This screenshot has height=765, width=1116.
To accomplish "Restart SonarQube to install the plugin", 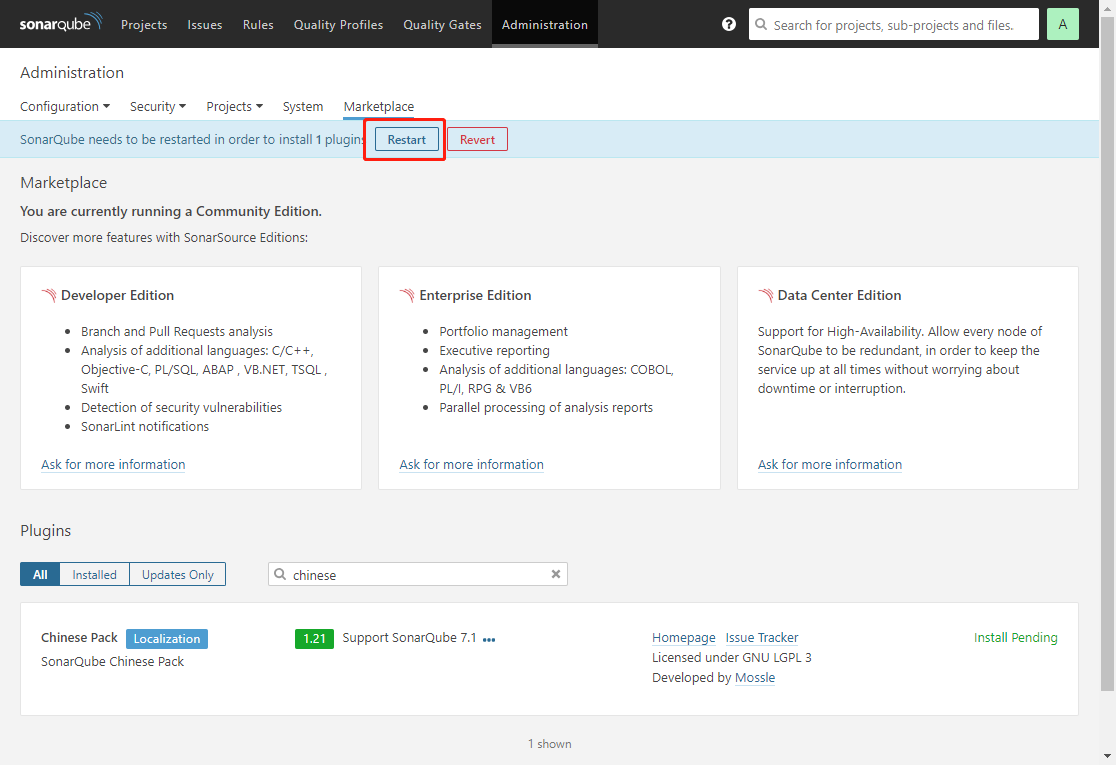I will 406,139.
